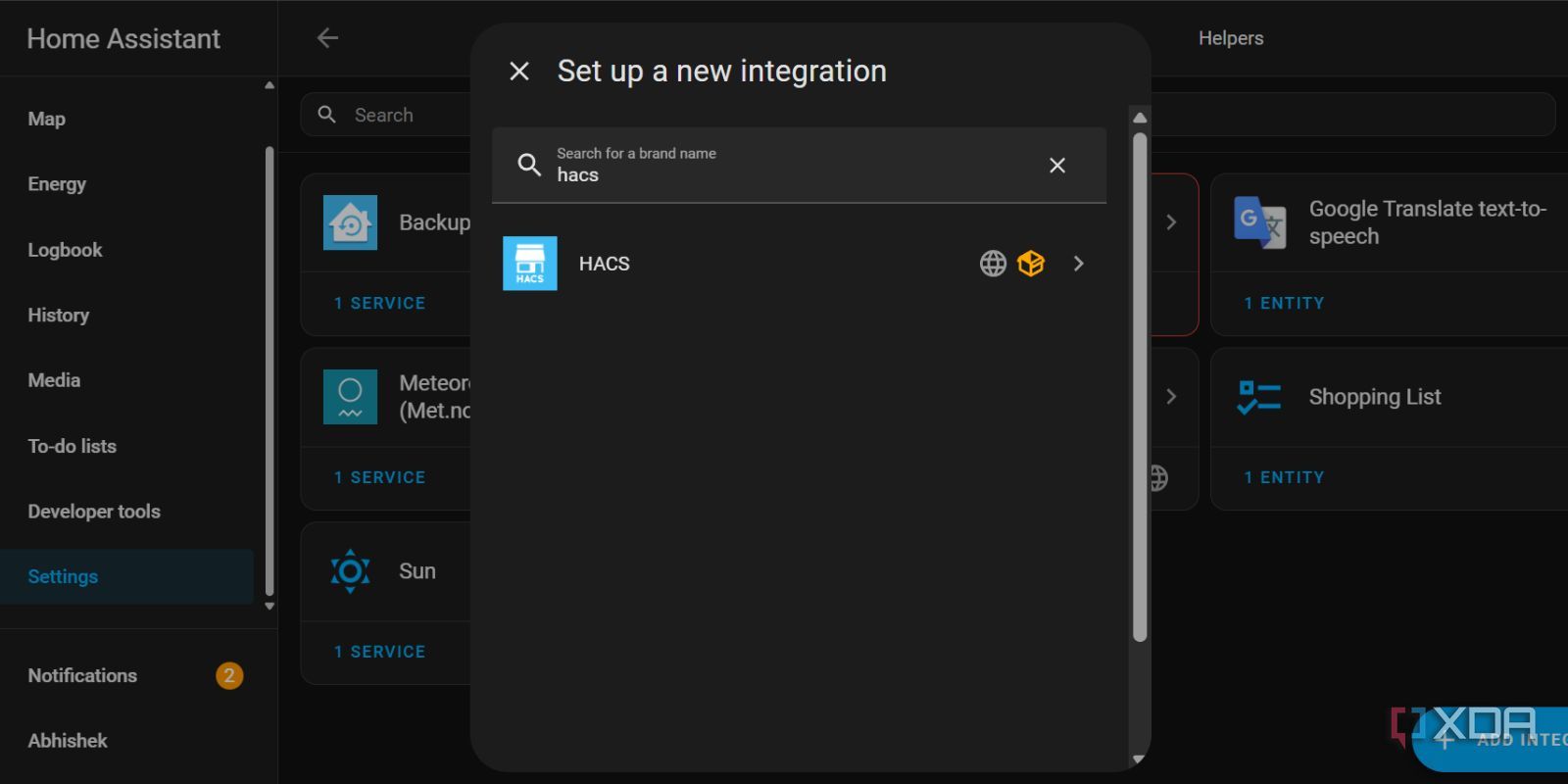Switch to the Helpers tab

1231,38
